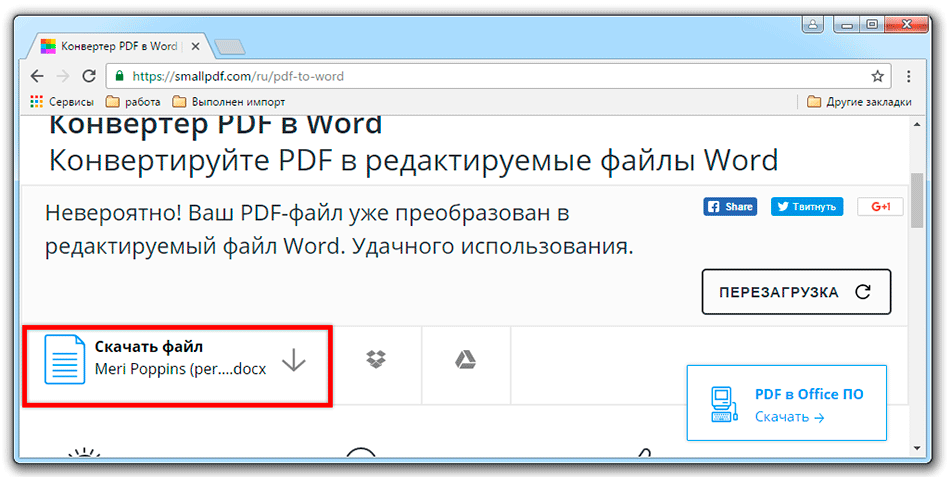Open the Сервисы apps shortcut
The width and height of the screenshot is (950, 477).
click(x=62, y=101)
